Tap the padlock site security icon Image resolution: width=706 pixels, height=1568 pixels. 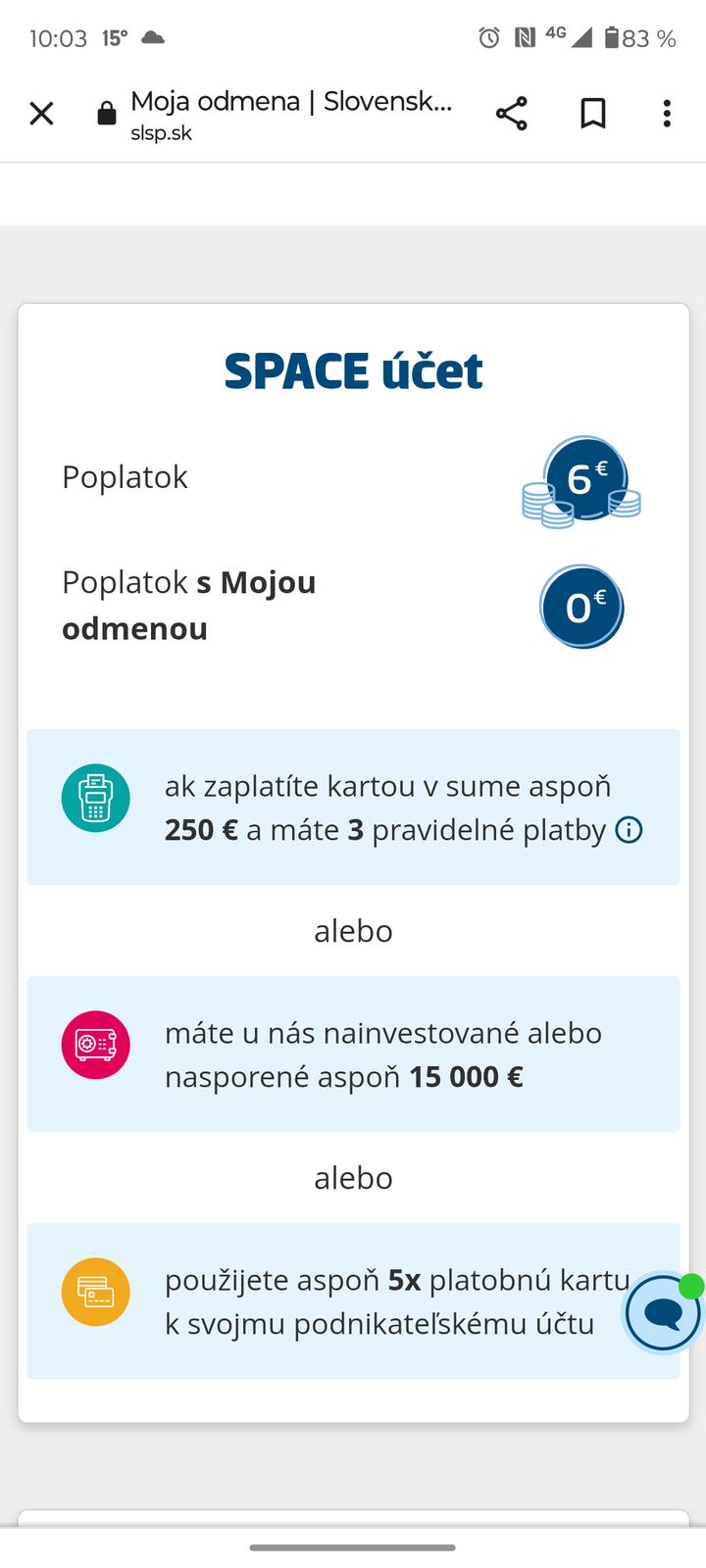(107, 115)
